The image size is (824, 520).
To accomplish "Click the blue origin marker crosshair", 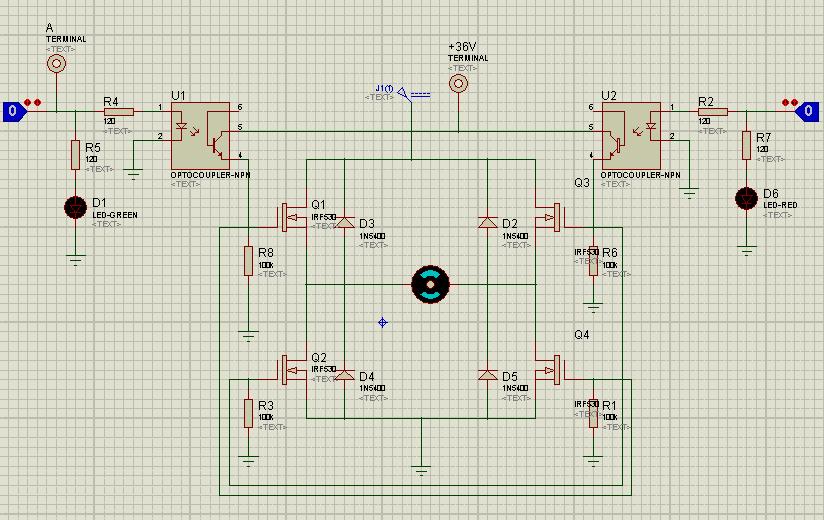I will tap(383, 323).
